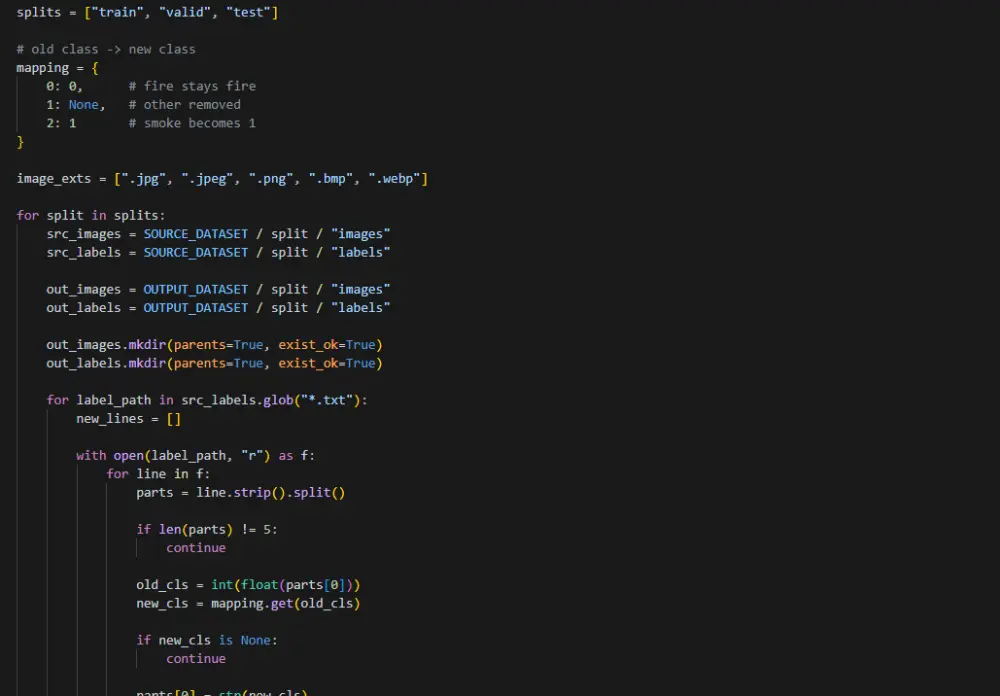Click the "# smoke becomes 1" comment

[192, 123]
